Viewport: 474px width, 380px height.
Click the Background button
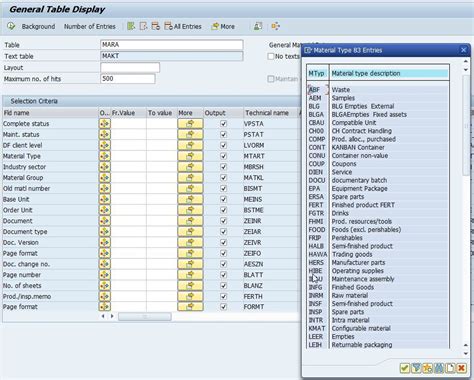(x=38, y=26)
